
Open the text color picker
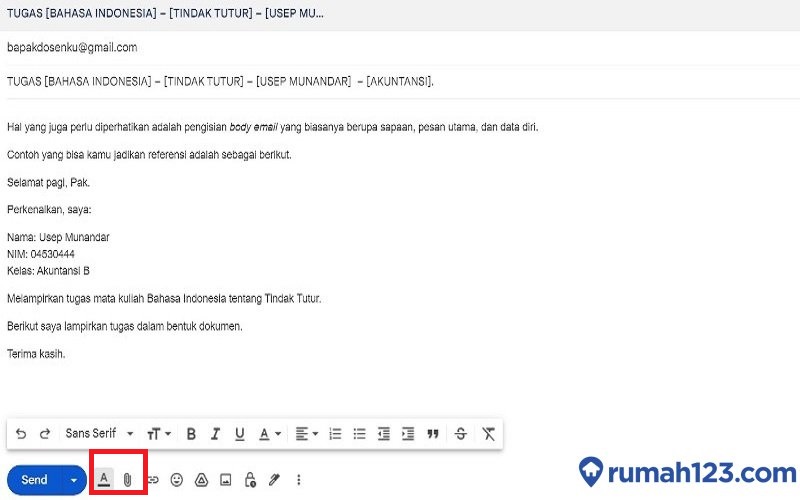tap(270, 434)
